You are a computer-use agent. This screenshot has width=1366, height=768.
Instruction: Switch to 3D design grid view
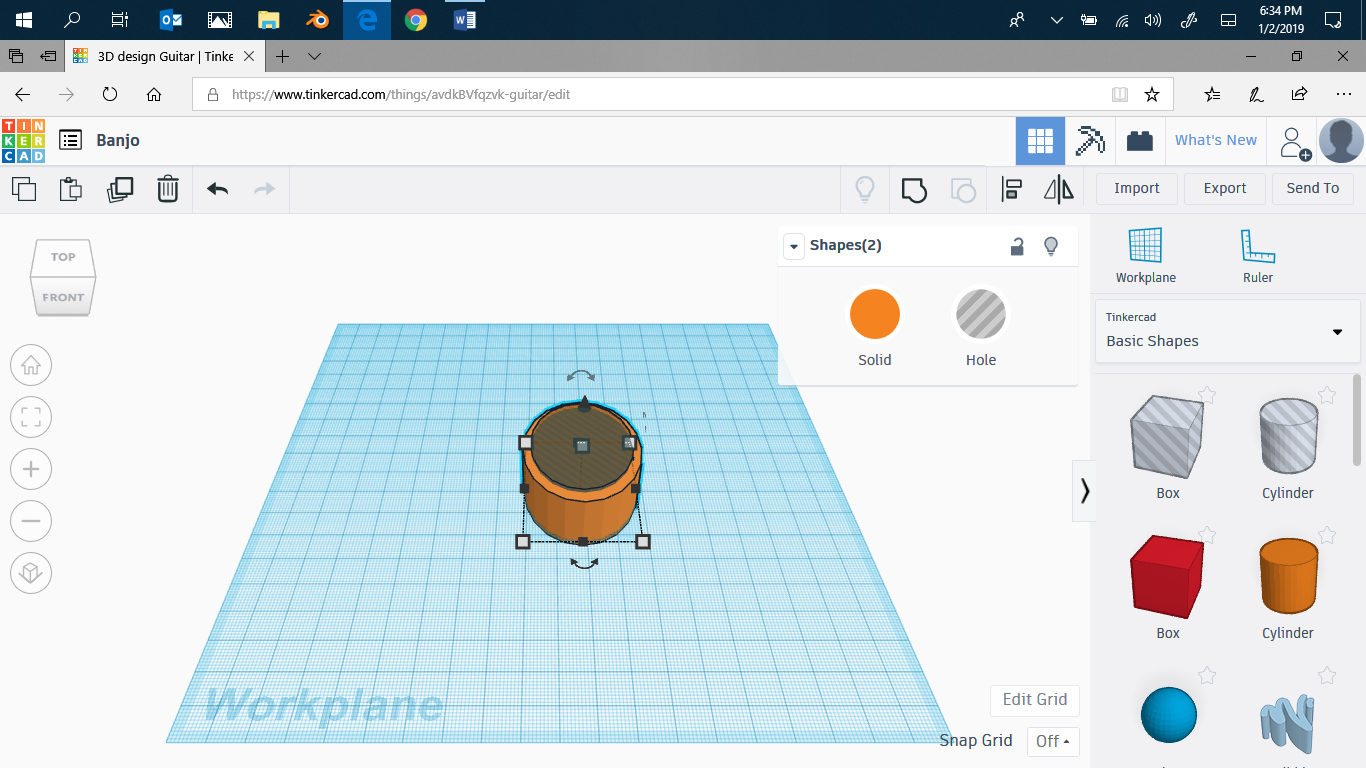coord(1040,141)
